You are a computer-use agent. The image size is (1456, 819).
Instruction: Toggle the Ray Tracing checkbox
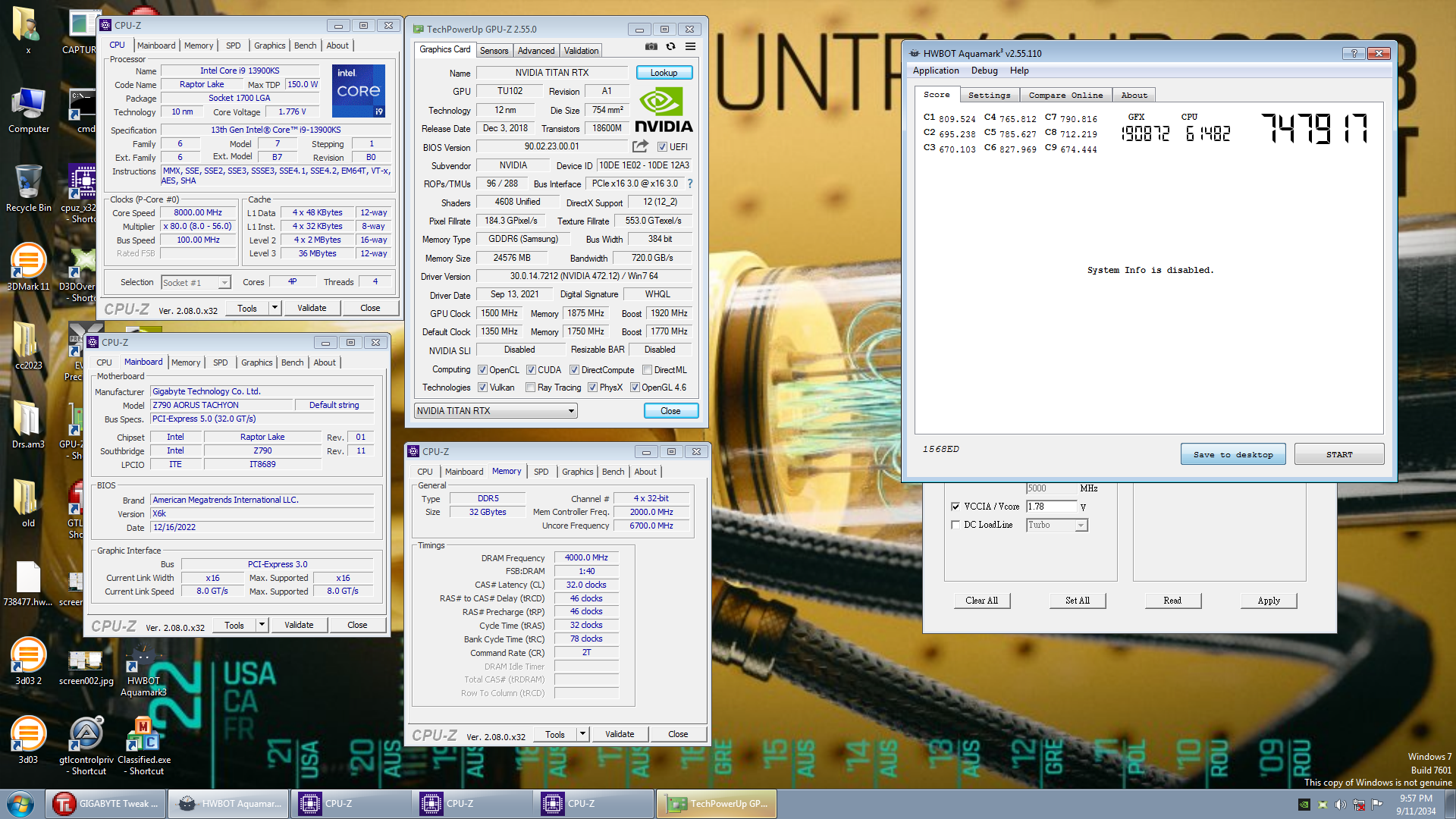[x=530, y=388]
